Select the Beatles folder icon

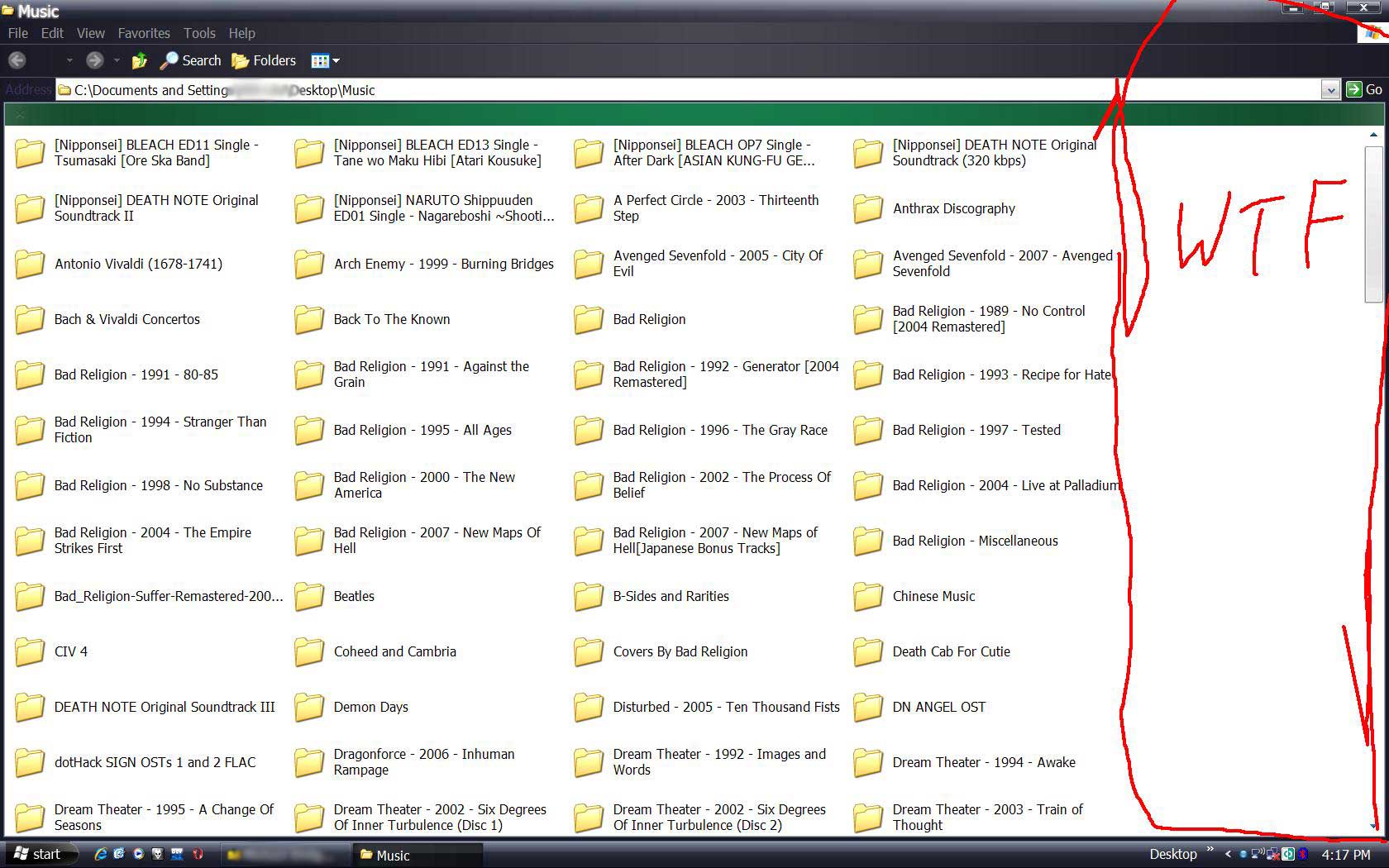point(309,596)
